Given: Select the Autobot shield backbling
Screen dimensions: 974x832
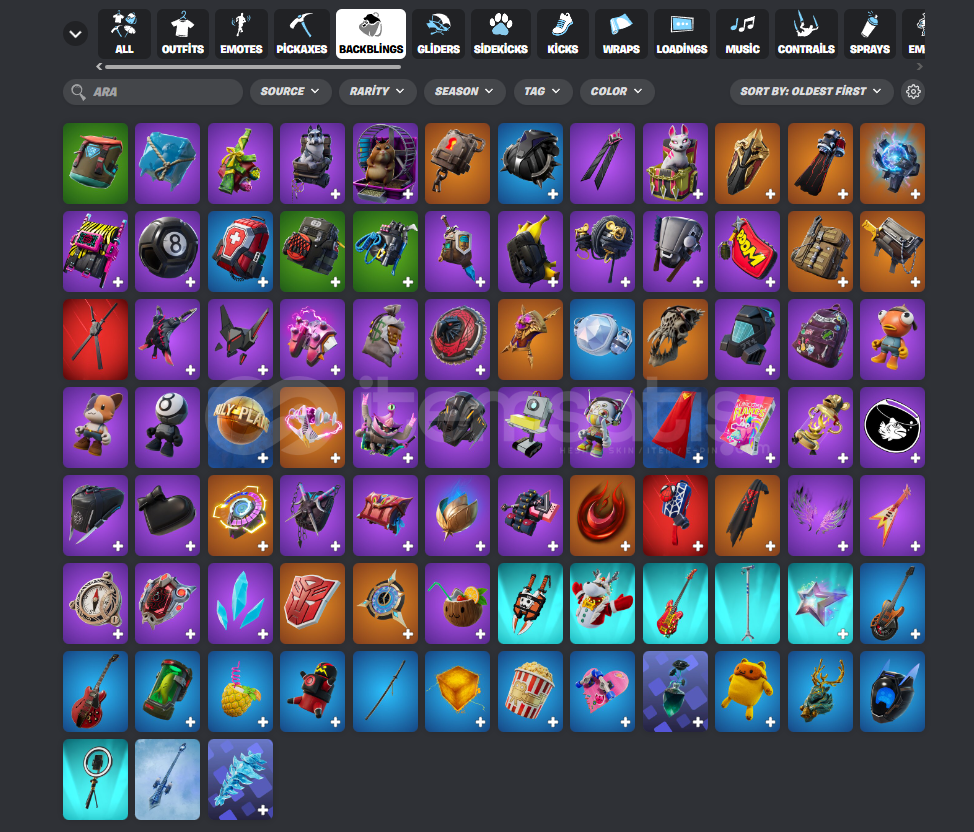Looking at the screenshot, I should click(x=312, y=604).
